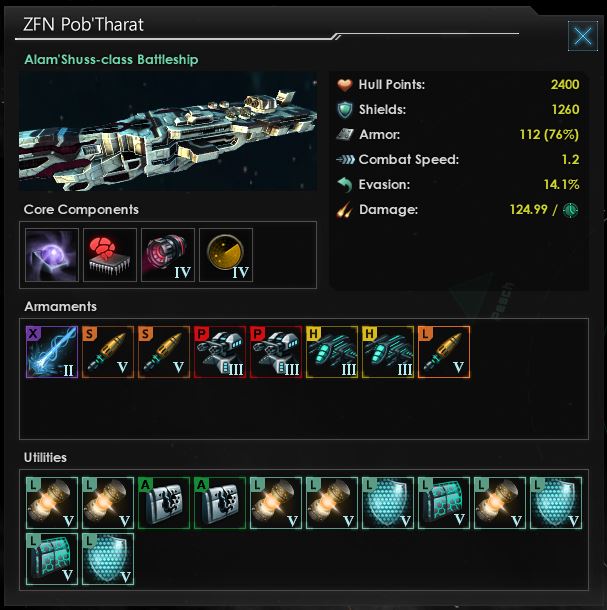Image resolution: width=607 pixels, height=610 pixels.
Task: Click the armor V utility in bottom row
Action: [52, 559]
